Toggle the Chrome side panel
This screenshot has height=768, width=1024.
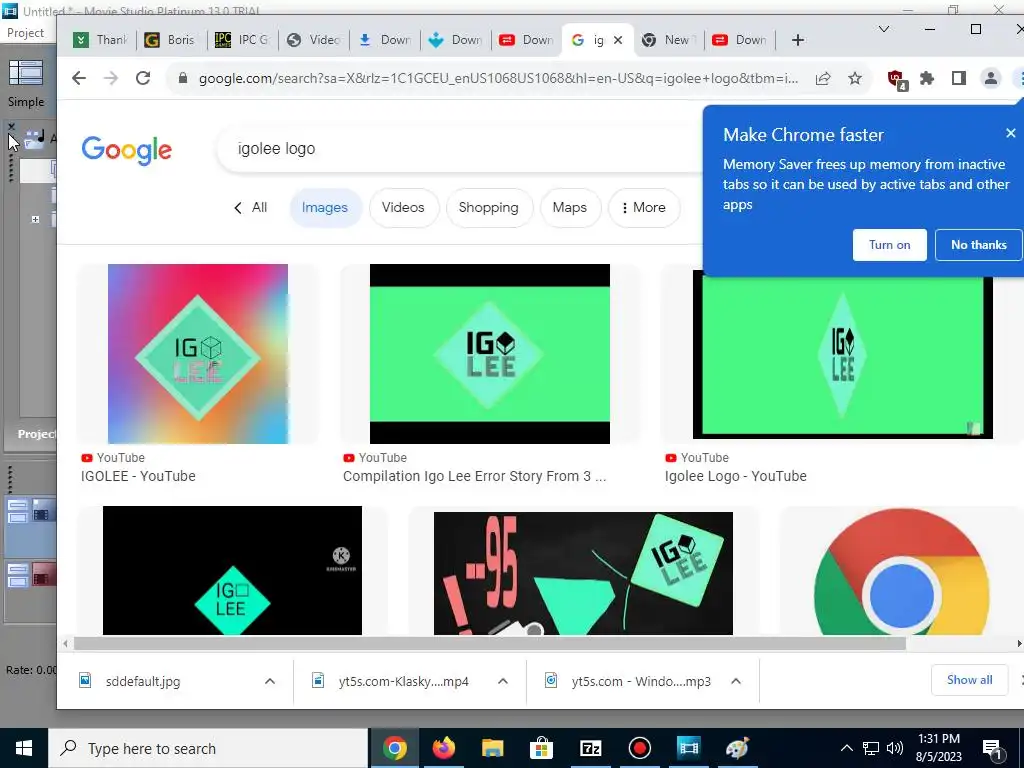959,78
